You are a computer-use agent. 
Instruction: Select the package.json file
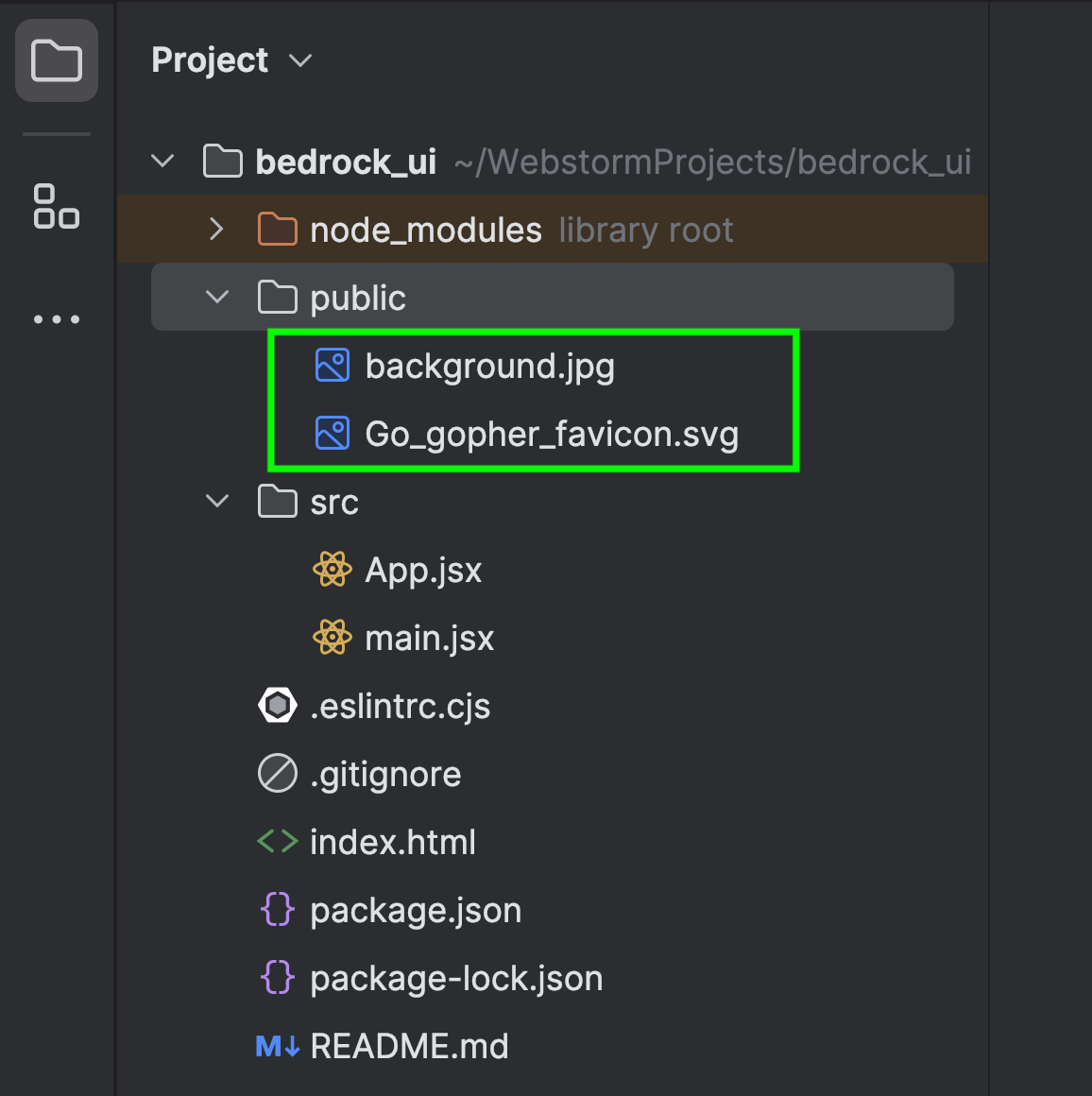(x=416, y=911)
